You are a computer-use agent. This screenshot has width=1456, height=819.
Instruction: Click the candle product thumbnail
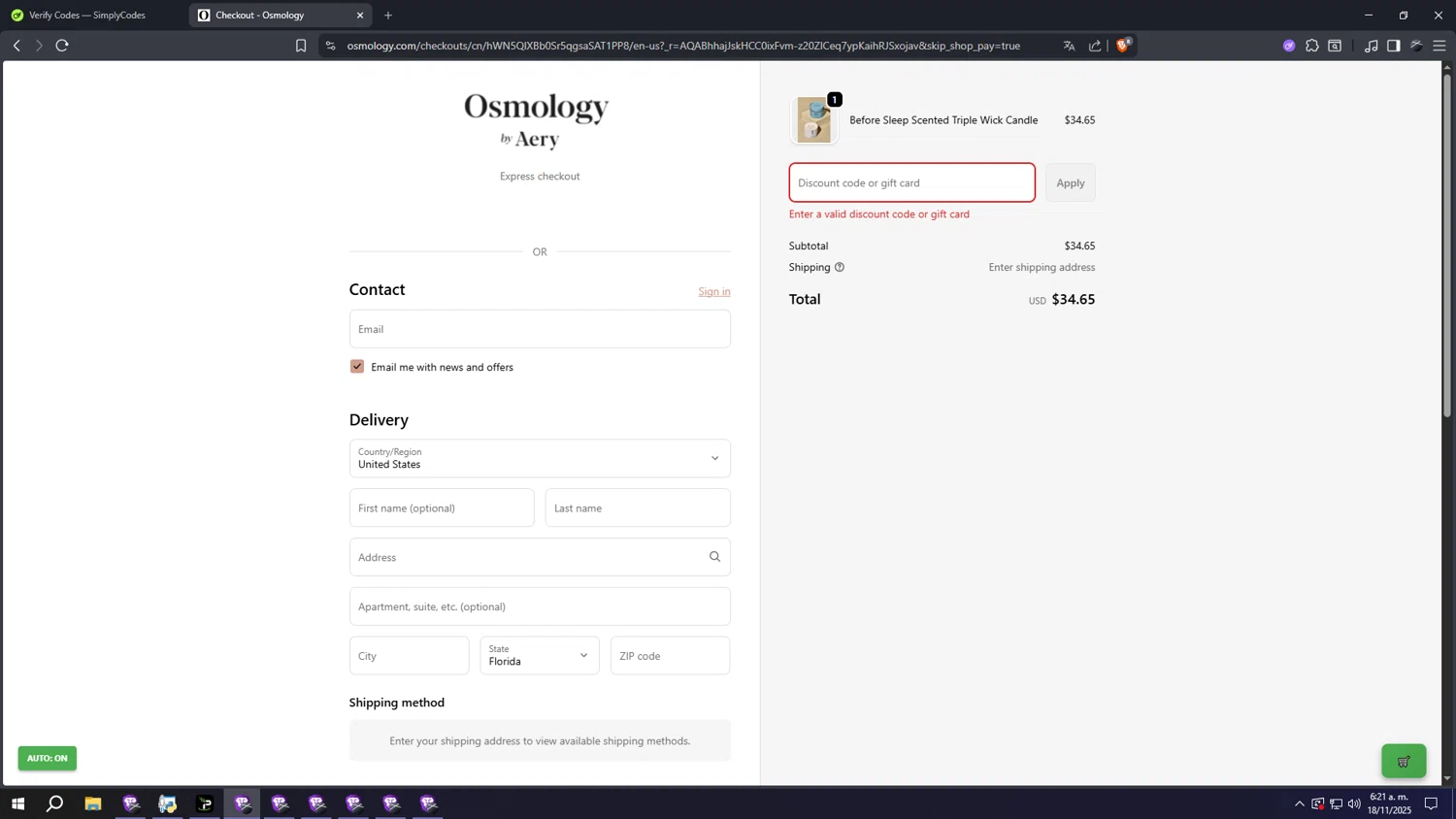click(x=814, y=120)
